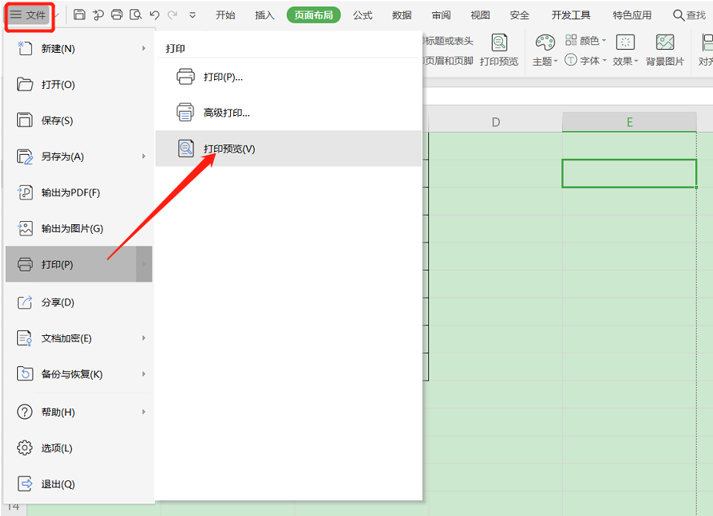Select 打印(P) in the file menu
This screenshot has width=713, height=516.
click(x=78, y=264)
